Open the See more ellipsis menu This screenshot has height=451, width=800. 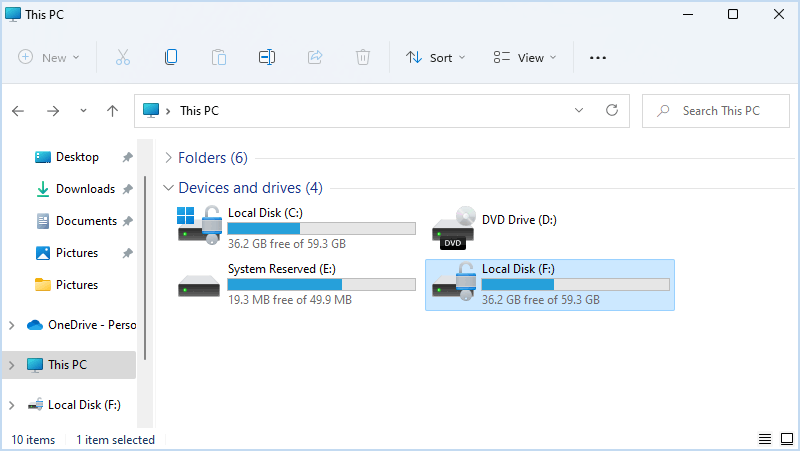point(597,58)
